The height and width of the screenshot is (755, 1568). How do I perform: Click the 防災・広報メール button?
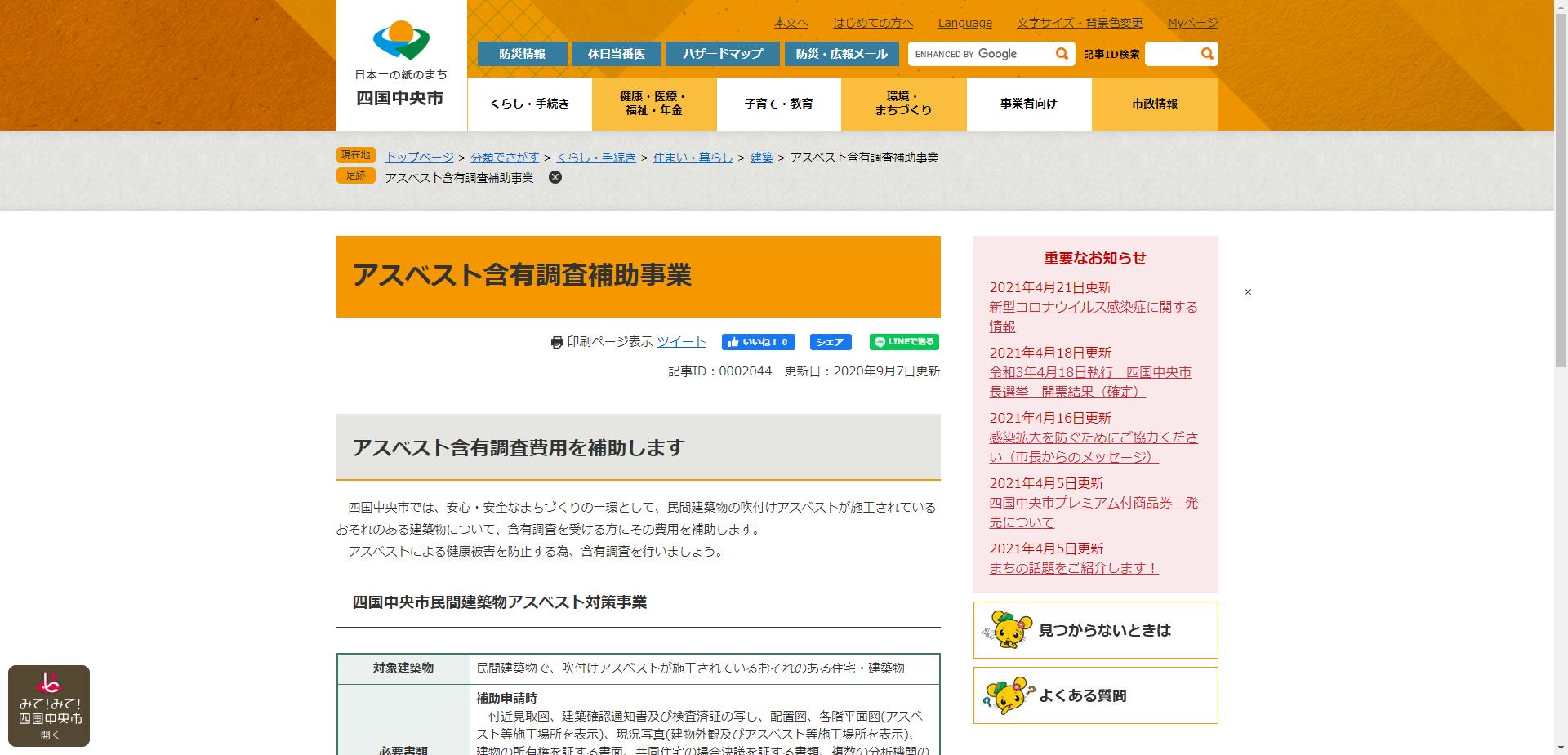click(842, 53)
